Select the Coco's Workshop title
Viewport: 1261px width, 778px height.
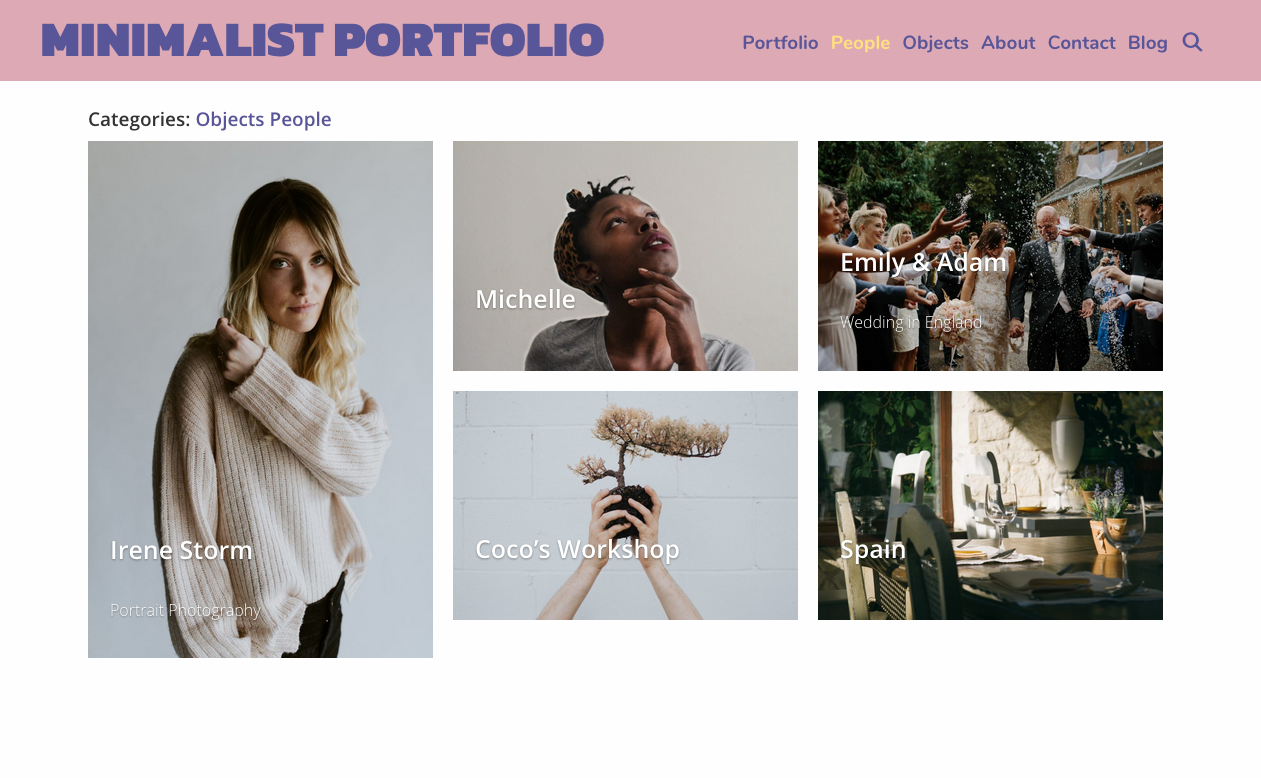577,549
